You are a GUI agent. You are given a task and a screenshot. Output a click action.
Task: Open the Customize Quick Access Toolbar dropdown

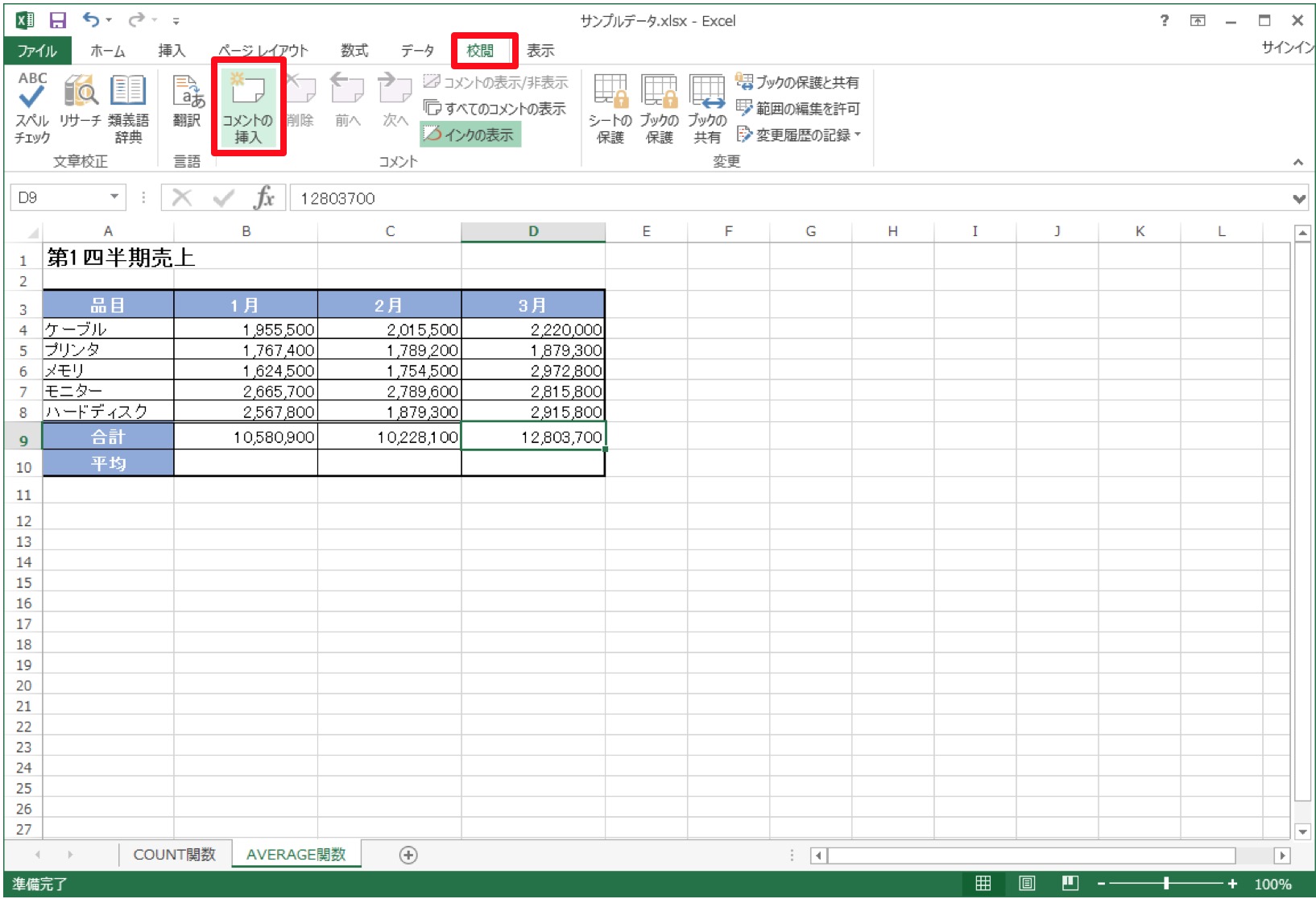176,21
